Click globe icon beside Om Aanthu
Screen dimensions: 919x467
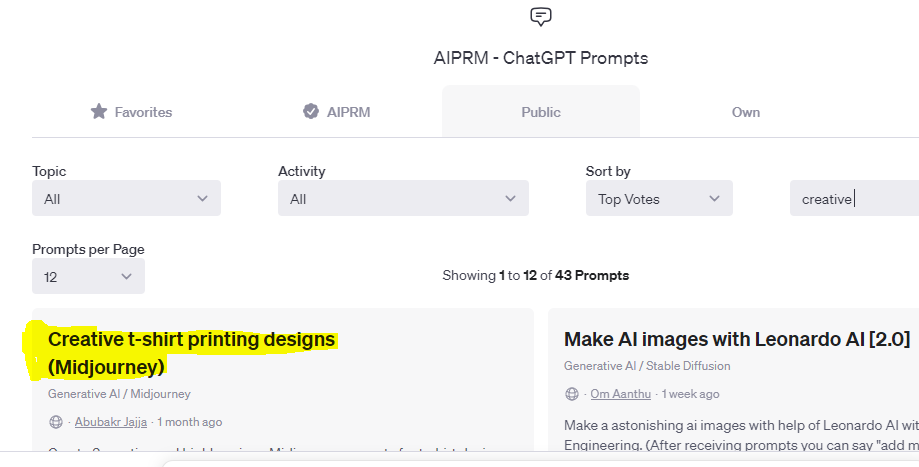[571, 394]
